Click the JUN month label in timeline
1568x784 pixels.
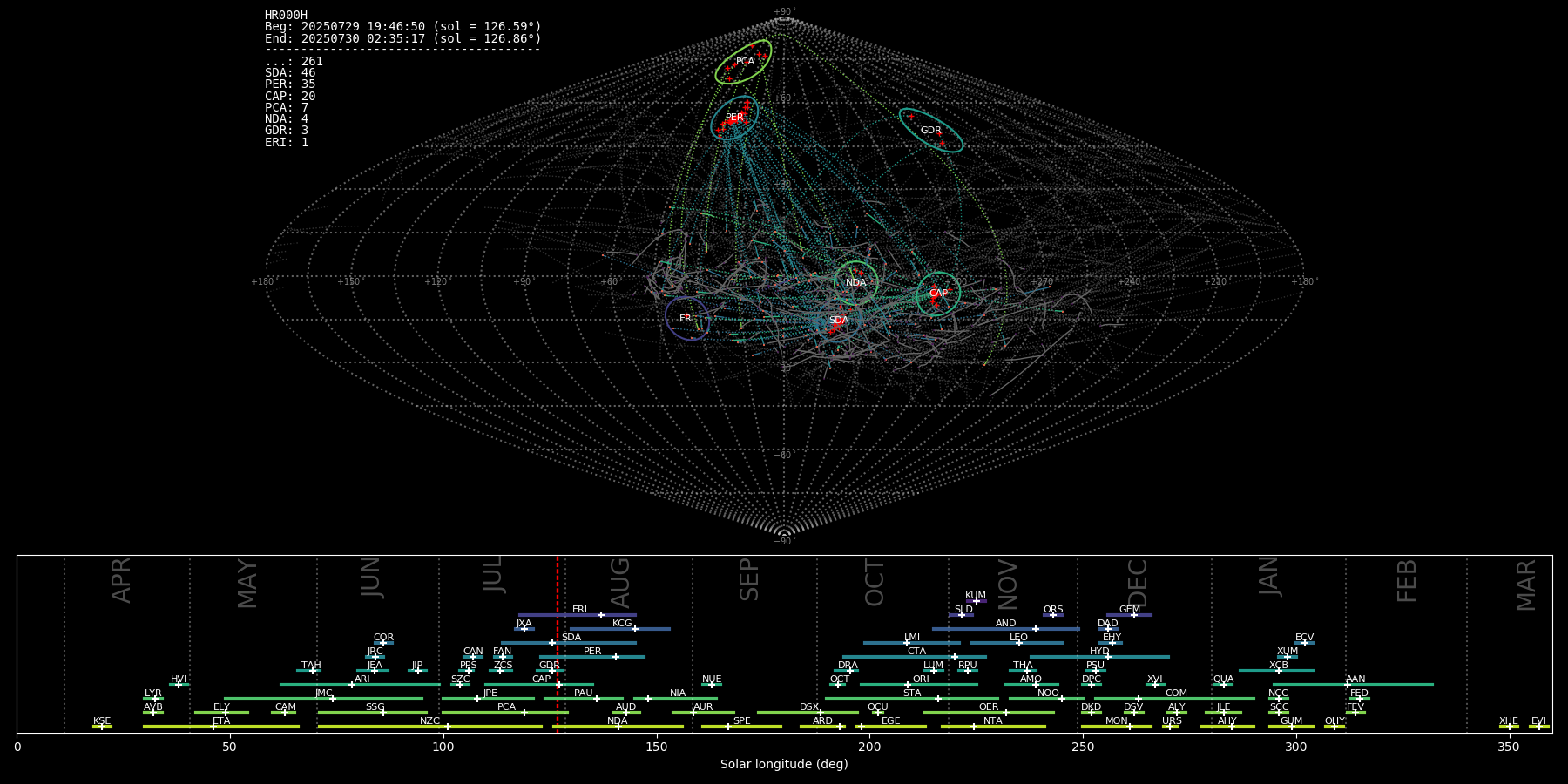[371, 578]
